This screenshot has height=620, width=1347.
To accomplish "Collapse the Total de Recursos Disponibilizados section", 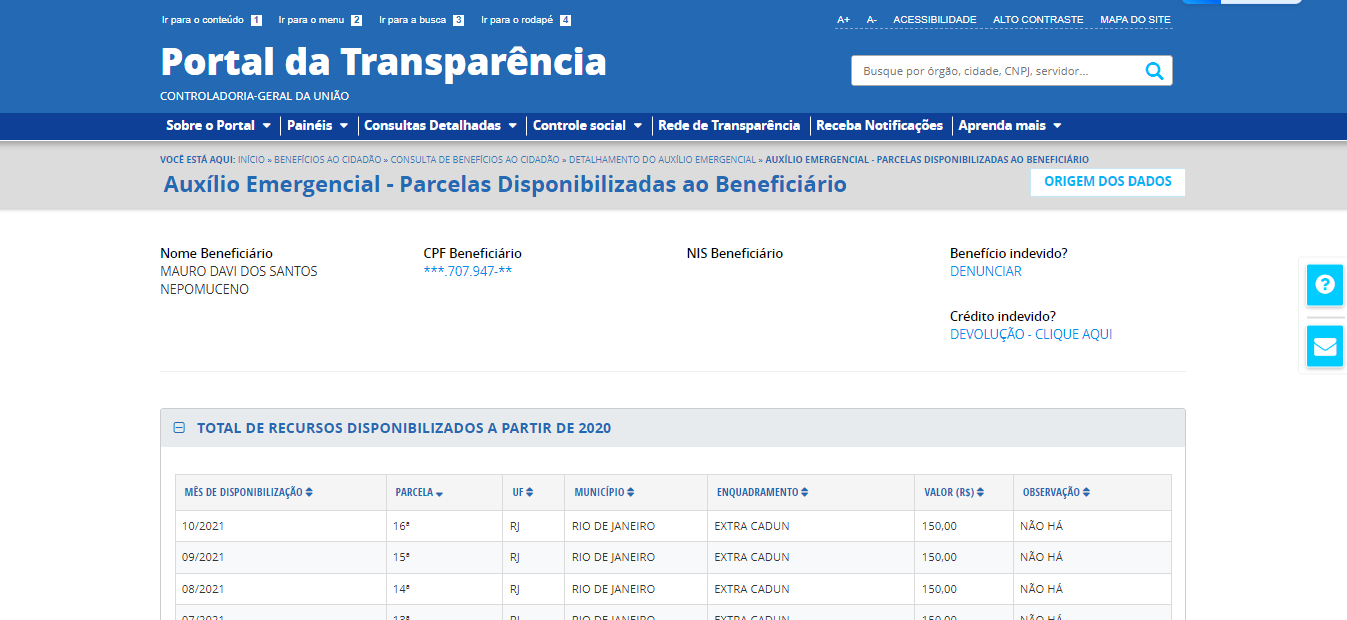I will [179, 428].
